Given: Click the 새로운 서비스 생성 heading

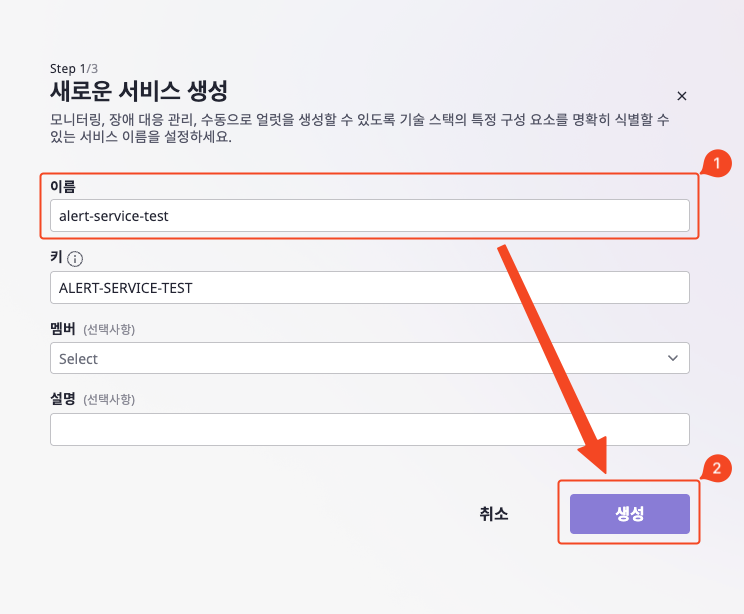Looking at the screenshot, I should pyautogui.click(x=139, y=91).
